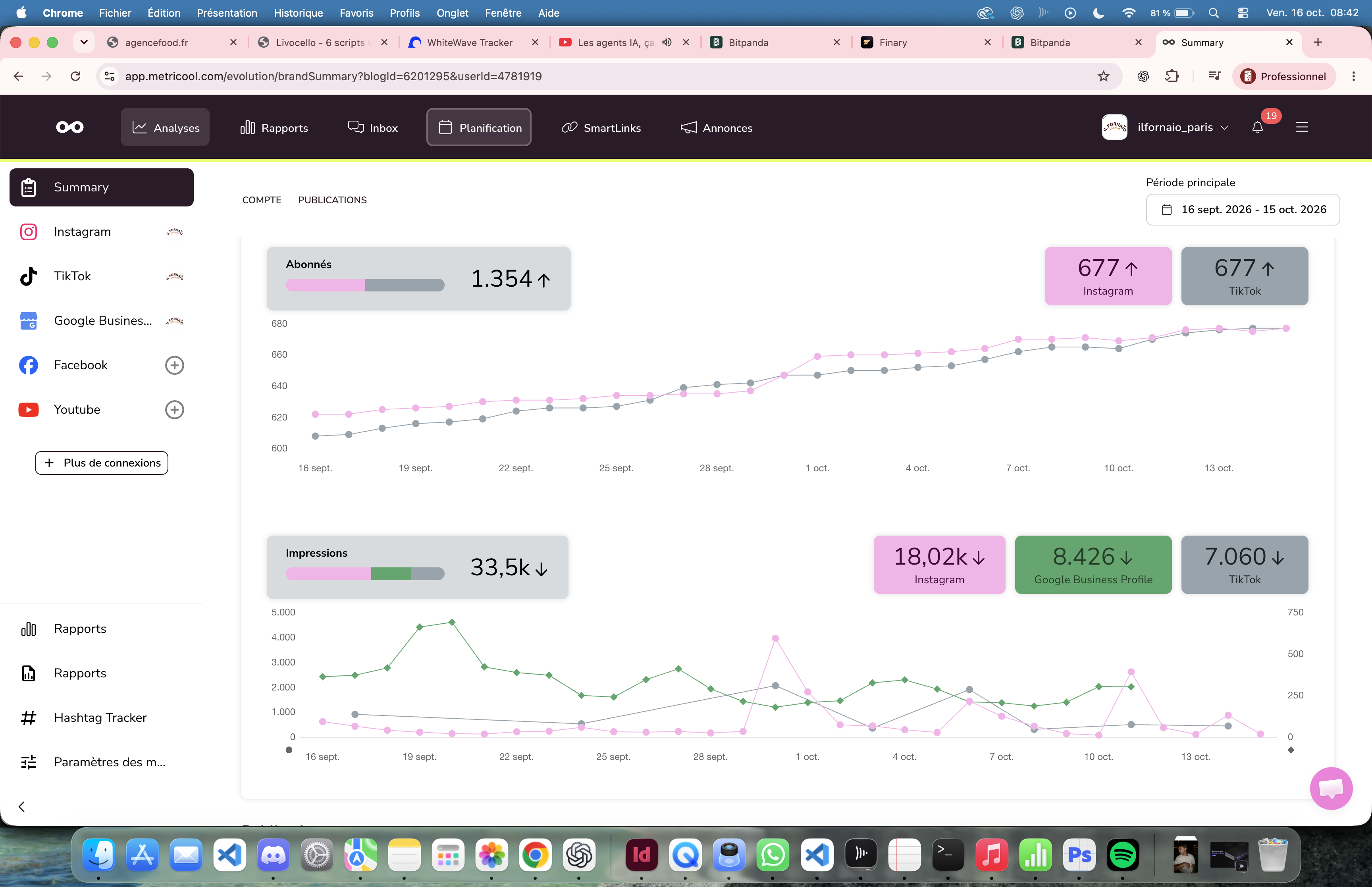
Task: Open the Planification section
Action: click(479, 127)
